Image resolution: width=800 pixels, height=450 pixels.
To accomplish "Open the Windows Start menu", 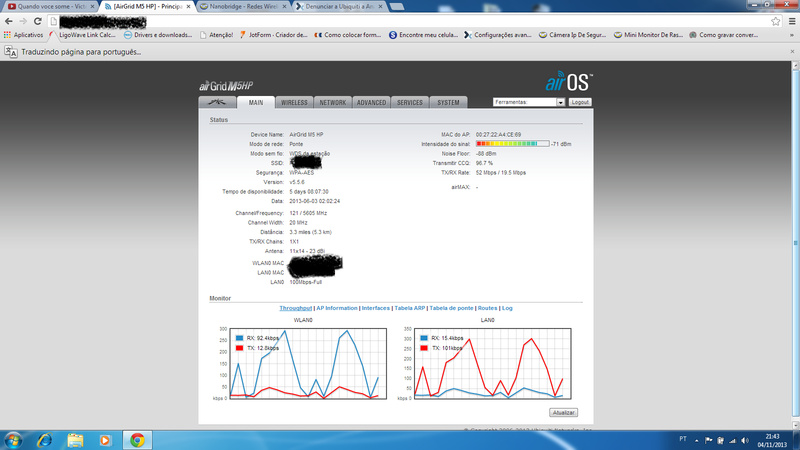I will 13,440.
